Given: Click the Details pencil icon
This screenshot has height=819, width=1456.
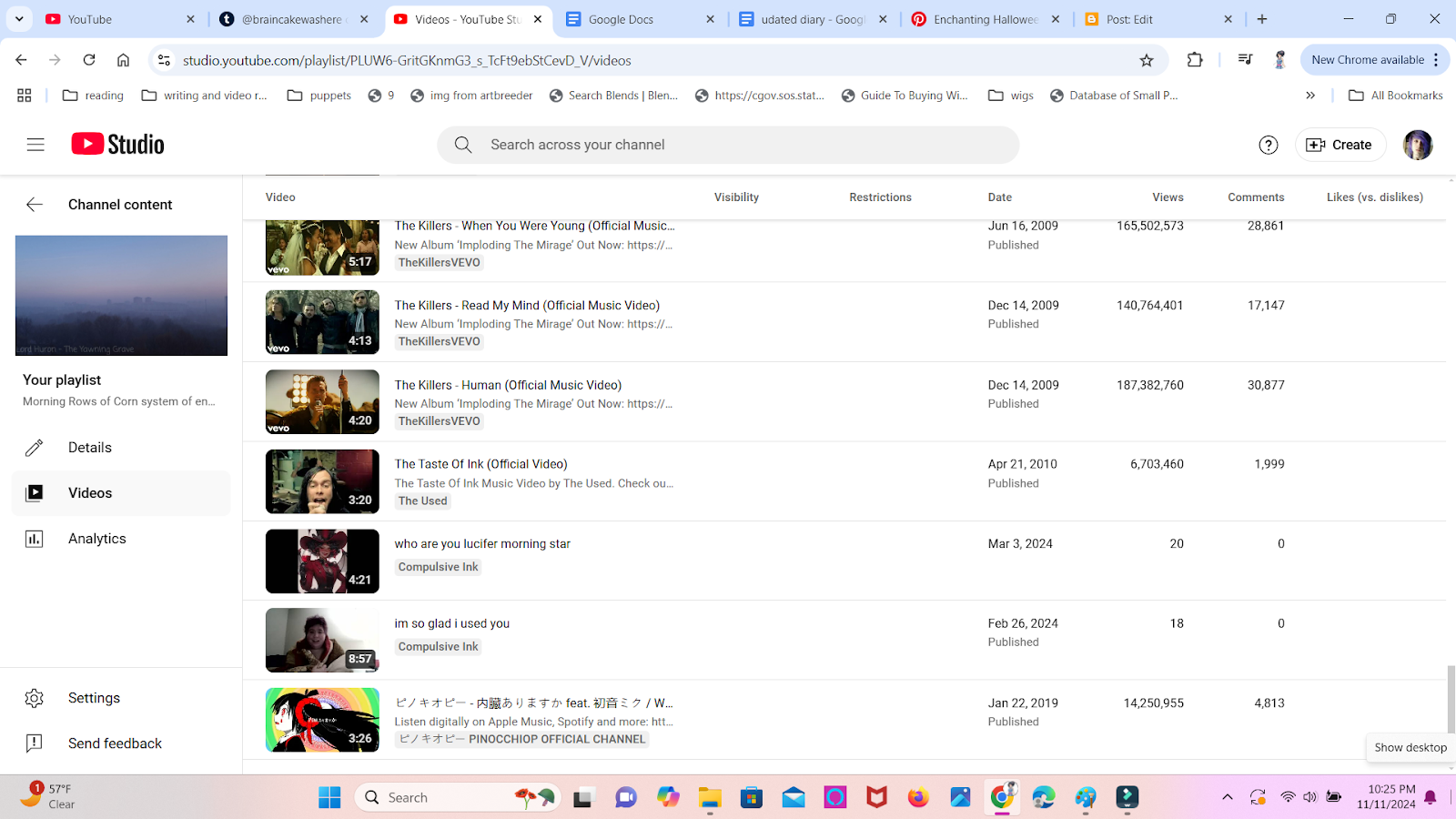Looking at the screenshot, I should pos(35,448).
